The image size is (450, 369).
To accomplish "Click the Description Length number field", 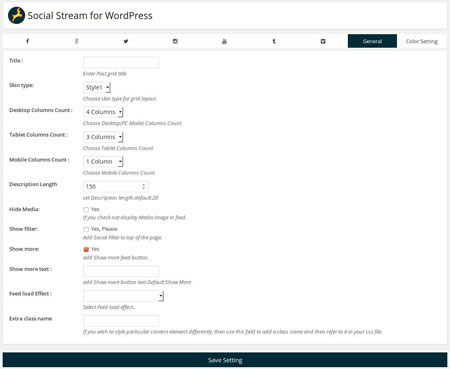I will [116, 187].
